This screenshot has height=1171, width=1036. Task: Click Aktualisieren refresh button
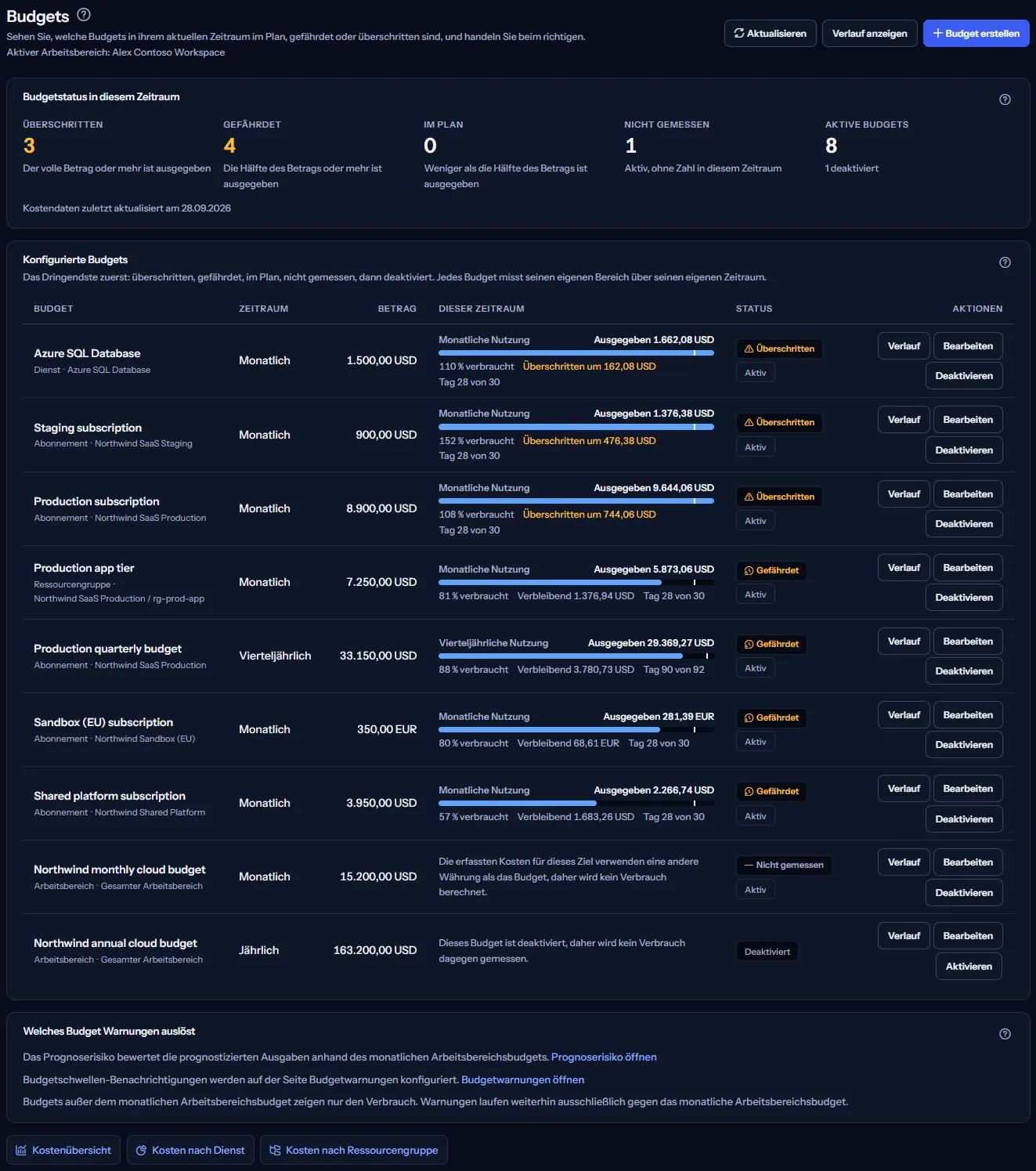771,34
